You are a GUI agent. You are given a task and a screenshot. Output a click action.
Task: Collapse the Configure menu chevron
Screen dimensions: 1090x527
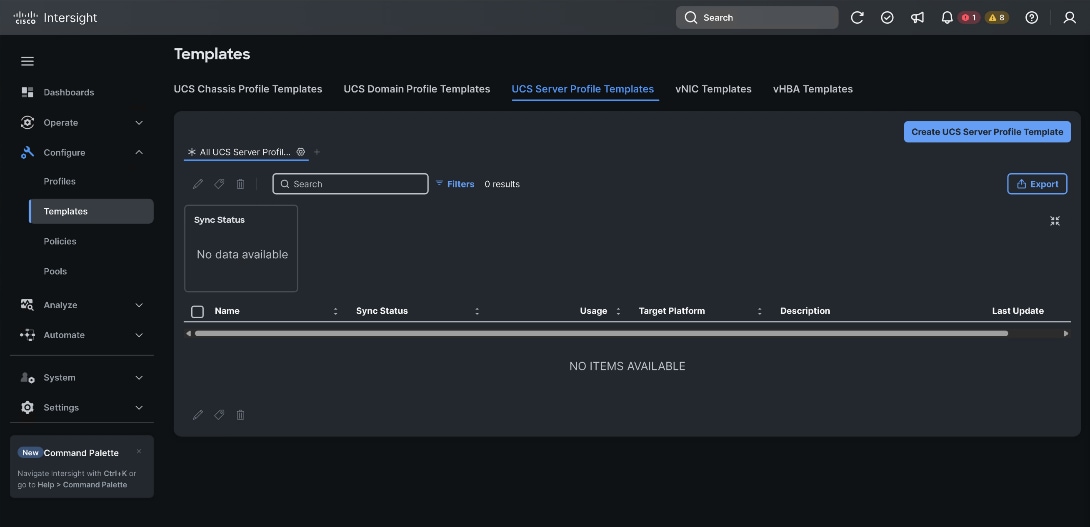pyautogui.click(x=139, y=152)
